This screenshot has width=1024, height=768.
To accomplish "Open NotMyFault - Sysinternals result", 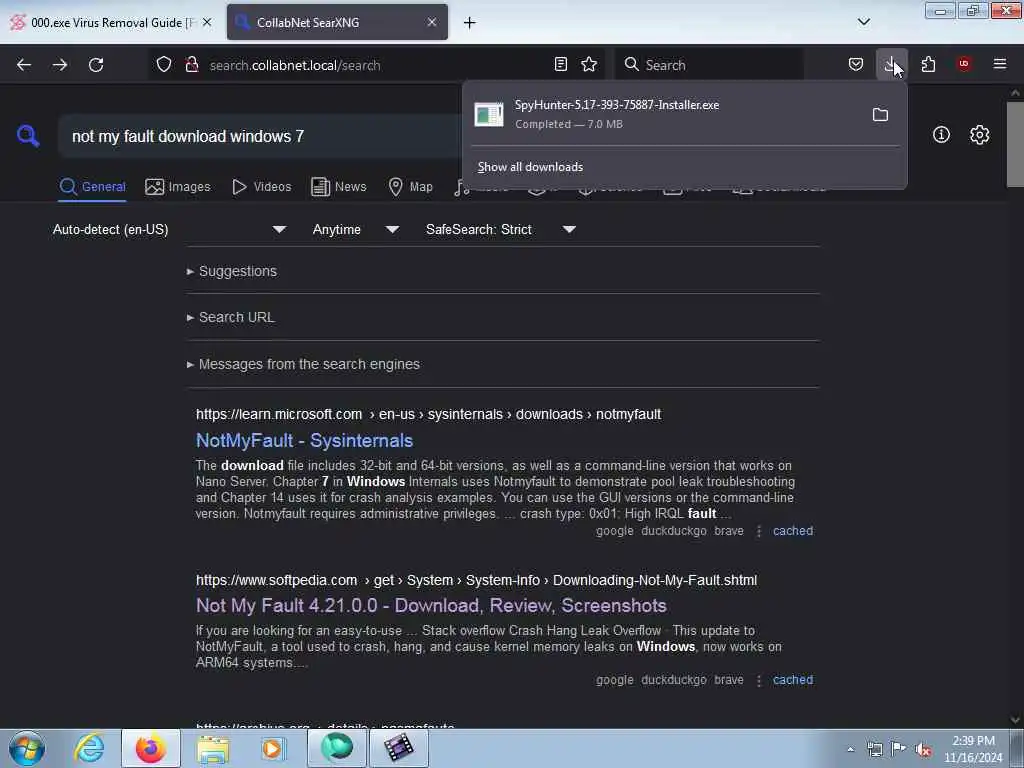I will [x=304, y=440].
